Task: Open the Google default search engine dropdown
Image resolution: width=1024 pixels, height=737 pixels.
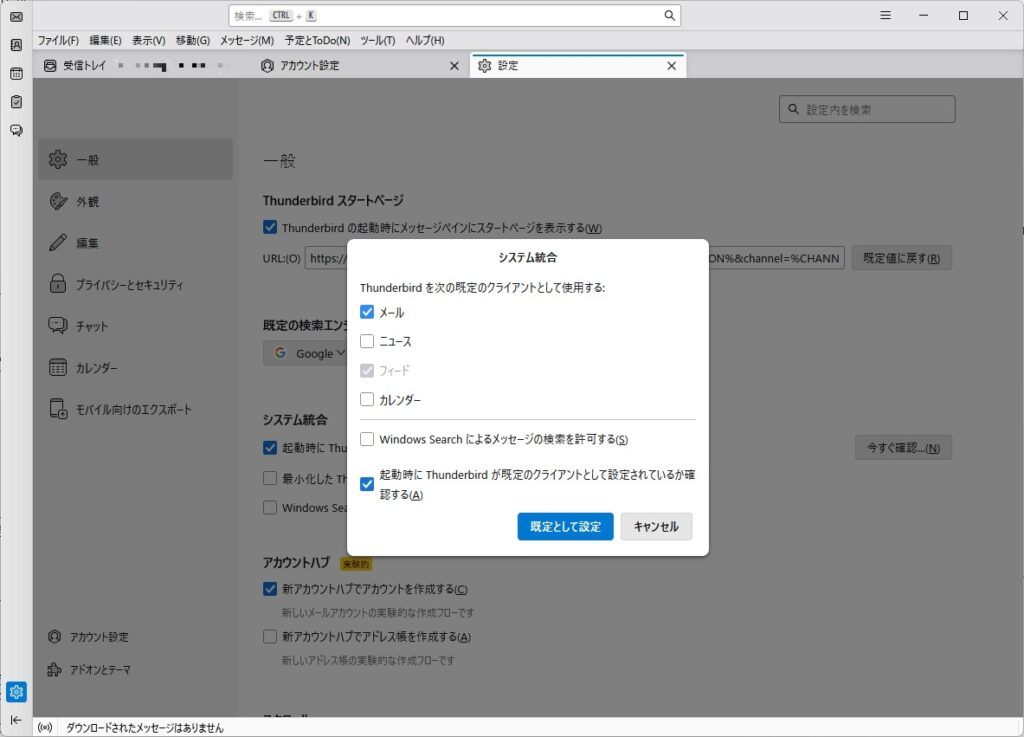Action: tap(306, 353)
